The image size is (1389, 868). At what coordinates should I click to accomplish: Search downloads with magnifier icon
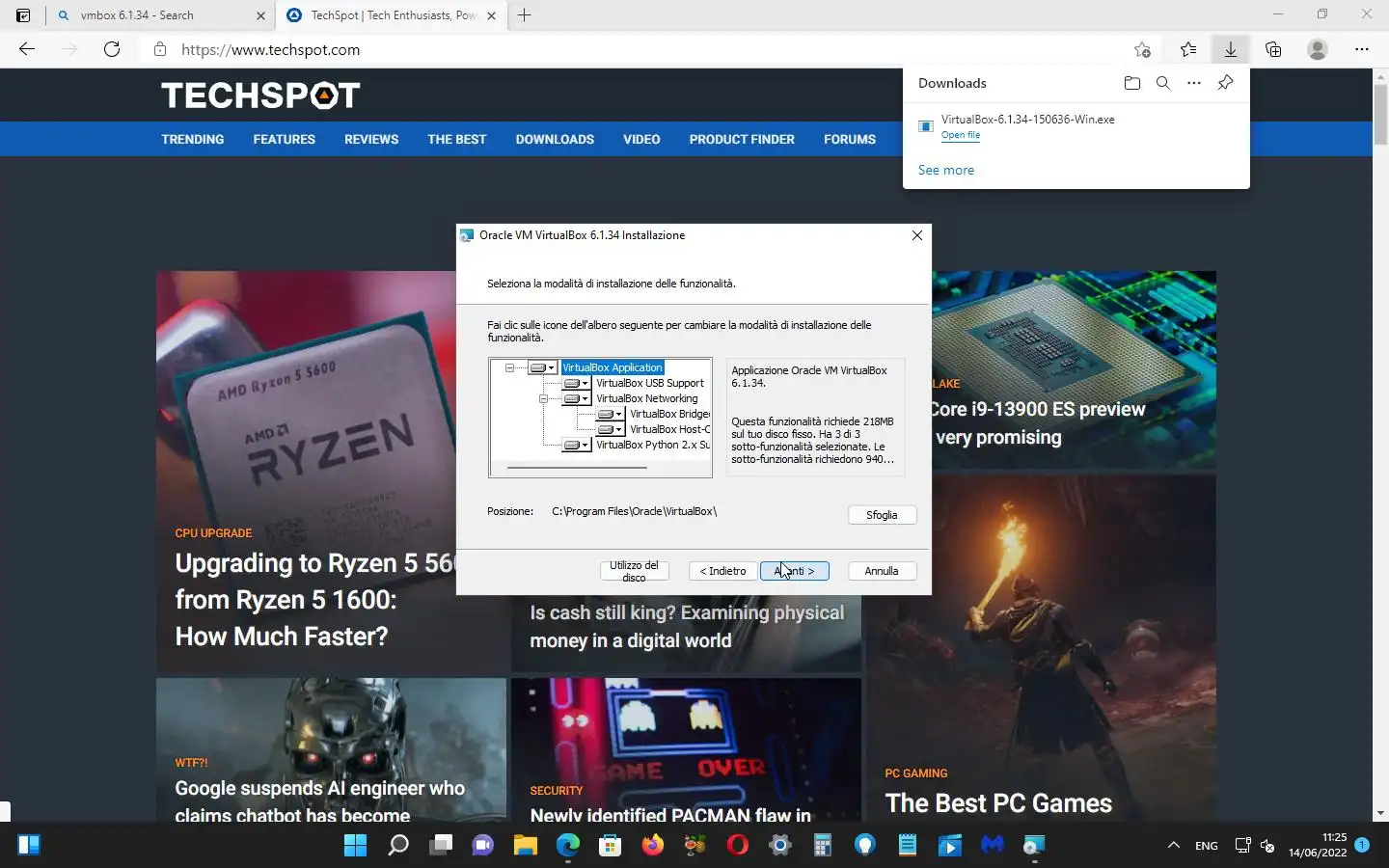click(1163, 83)
